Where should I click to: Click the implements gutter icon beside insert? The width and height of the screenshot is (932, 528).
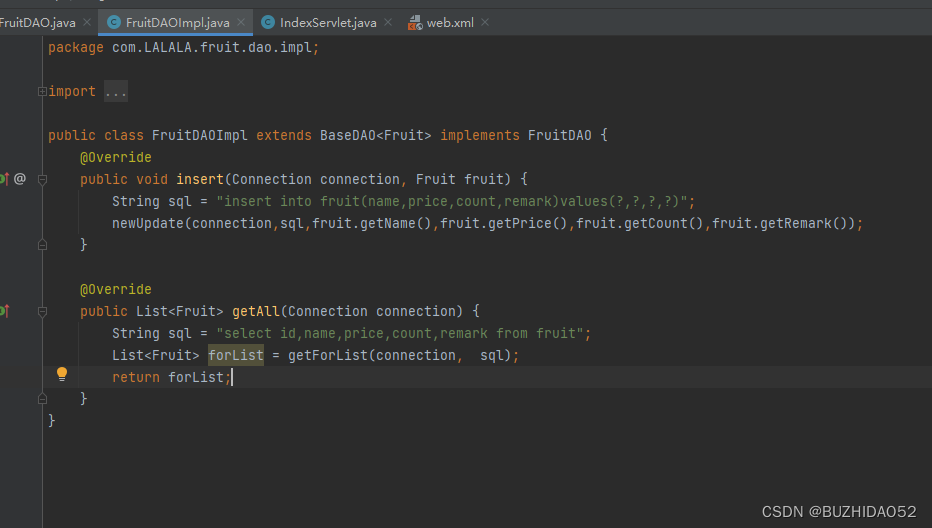click(x=4, y=178)
